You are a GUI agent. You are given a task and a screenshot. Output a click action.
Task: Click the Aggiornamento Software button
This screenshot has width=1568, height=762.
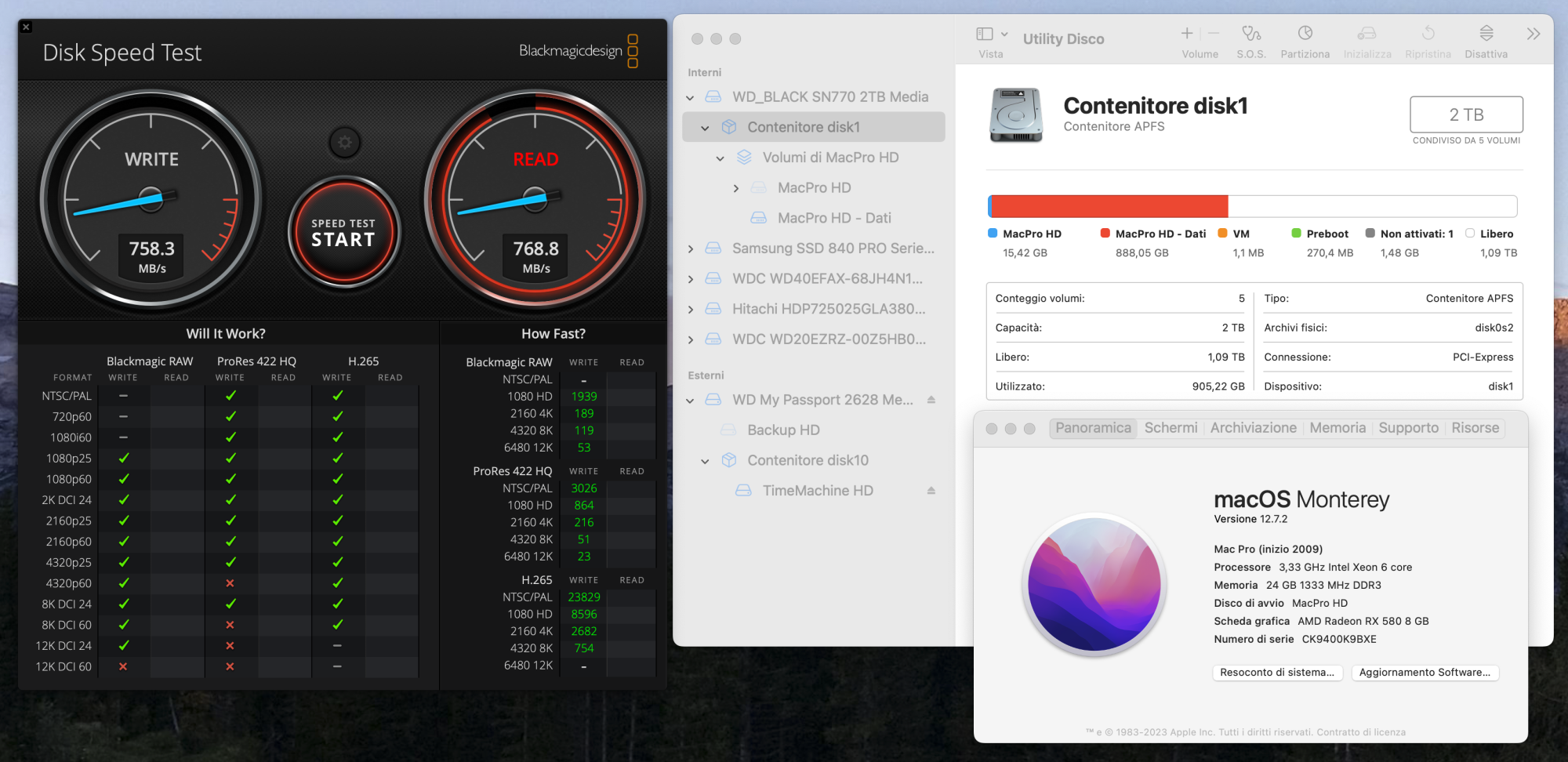(x=1425, y=673)
